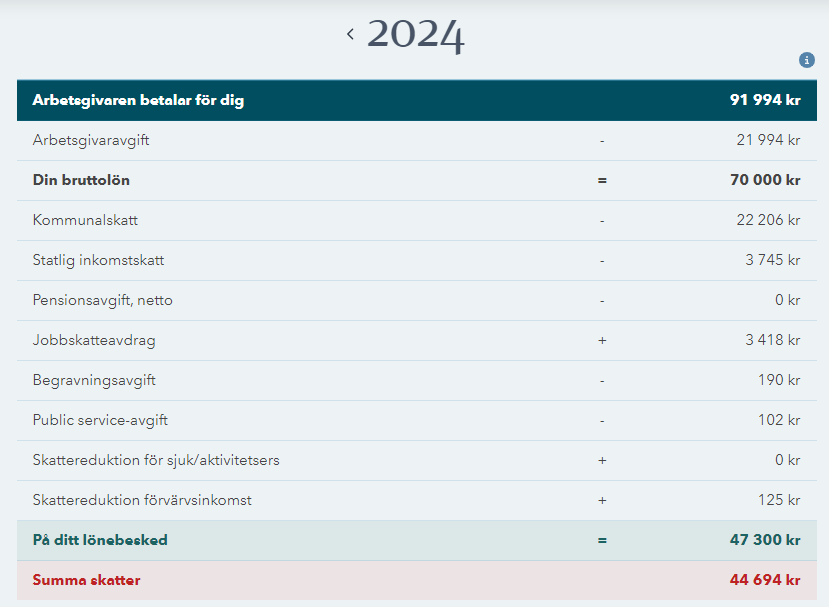
Task: Select 'Skattereduktion förvärvsinkomst' label
Action: coord(141,500)
